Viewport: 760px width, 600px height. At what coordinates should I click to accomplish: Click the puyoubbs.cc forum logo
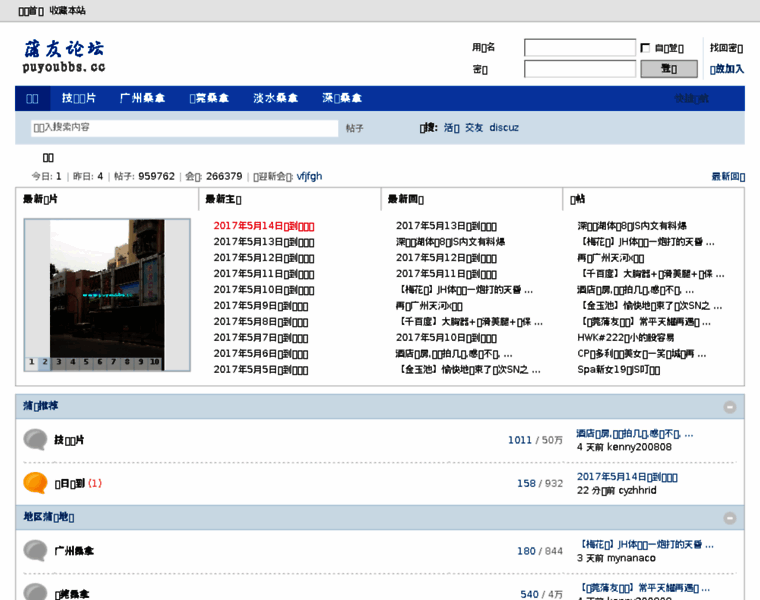pyautogui.click(x=64, y=56)
